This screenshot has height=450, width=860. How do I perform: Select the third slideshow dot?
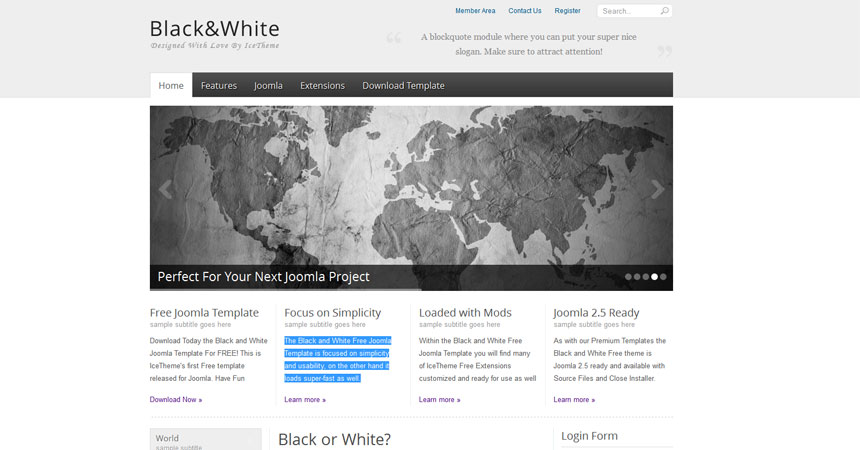coord(646,277)
